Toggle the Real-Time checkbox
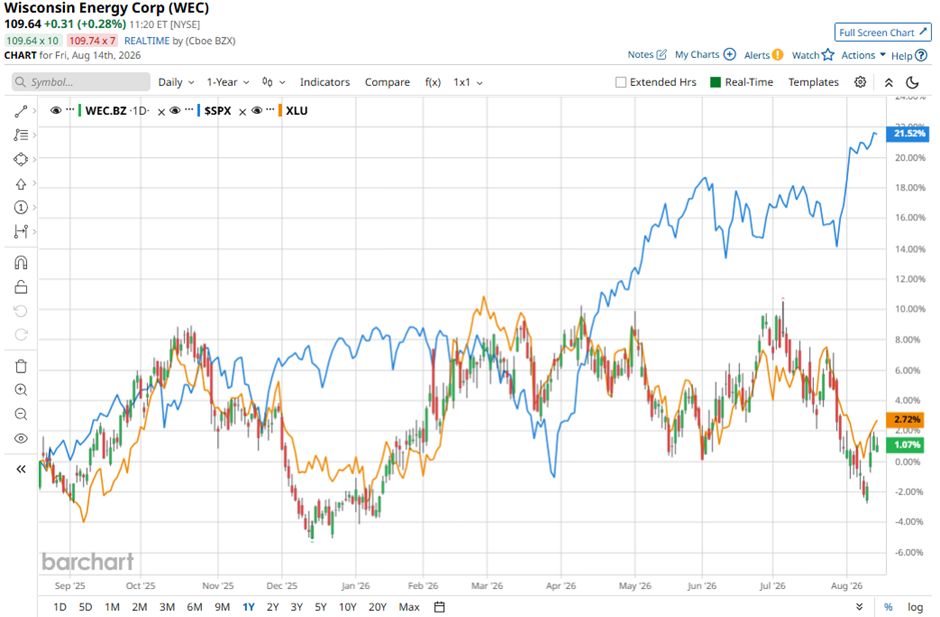Image resolution: width=940 pixels, height=617 pixels. click(x=715, y=82)
